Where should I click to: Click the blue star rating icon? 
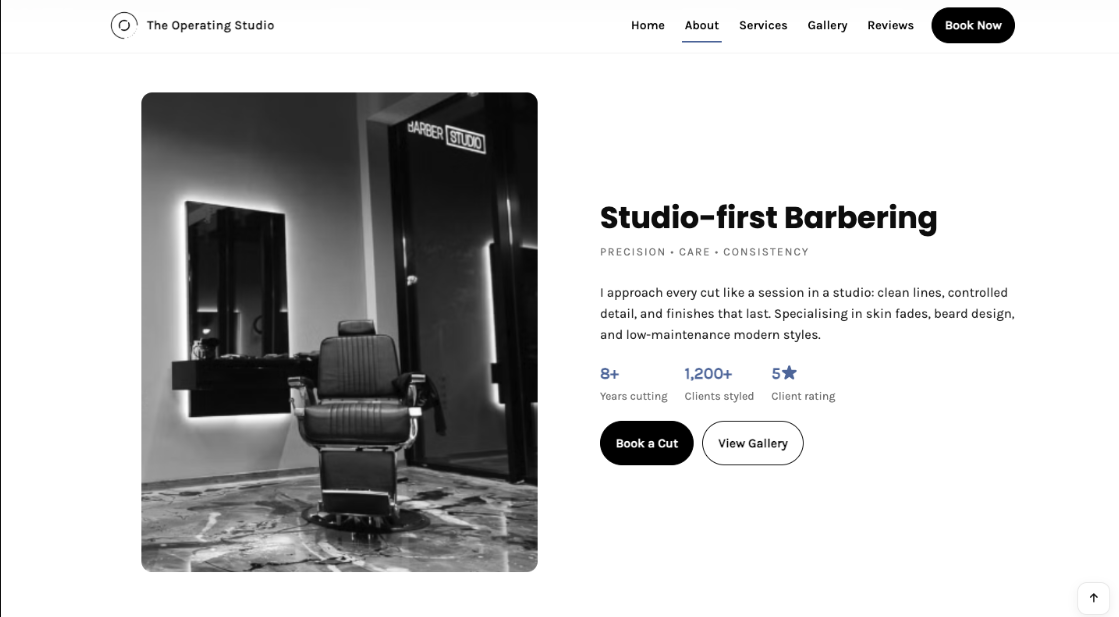click(x=789, y=372)
